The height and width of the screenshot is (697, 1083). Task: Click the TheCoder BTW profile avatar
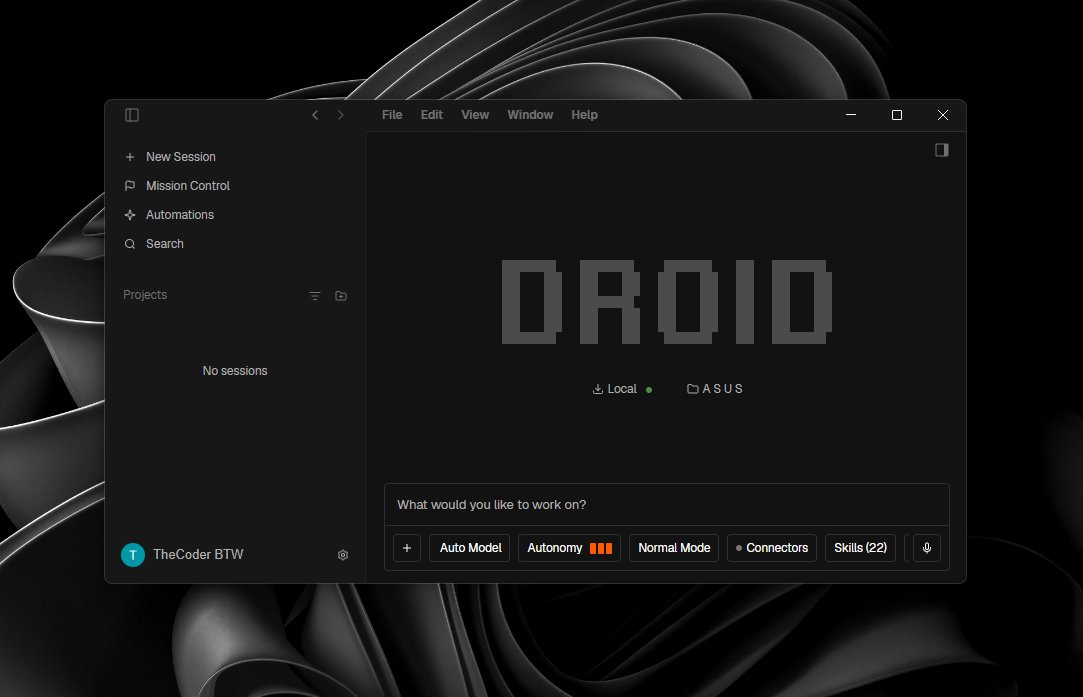click(x=133, y=555)
